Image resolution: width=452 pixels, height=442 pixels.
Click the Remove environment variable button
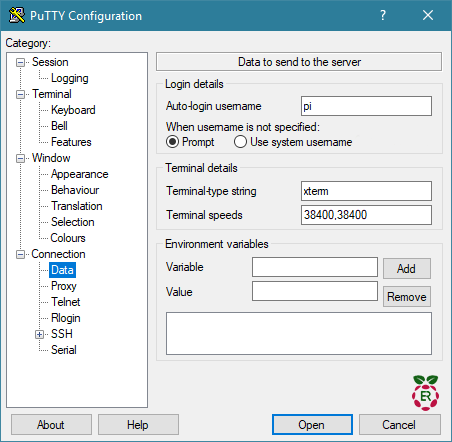tap(407, 296)
